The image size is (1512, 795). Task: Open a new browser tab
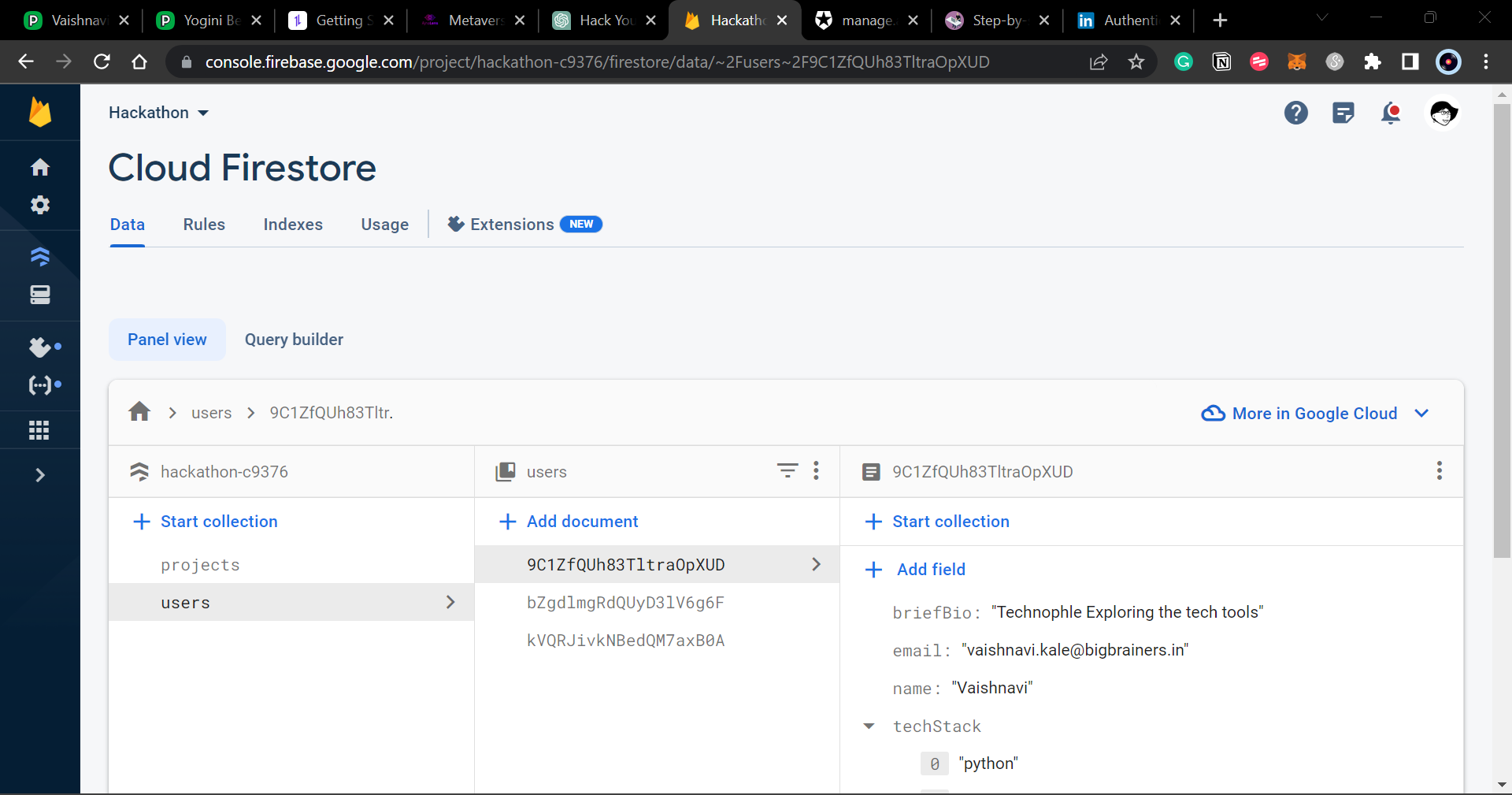1220,20
